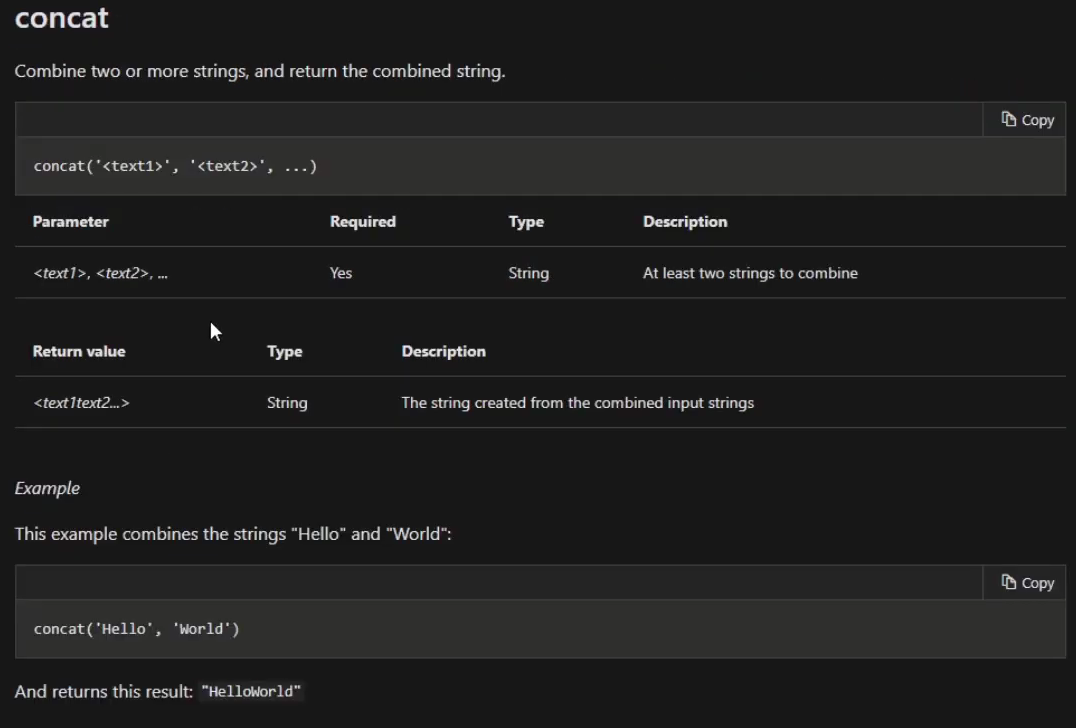Click the "Required" column header
This screenshot has height=728, width=1076.
(363, 222)
